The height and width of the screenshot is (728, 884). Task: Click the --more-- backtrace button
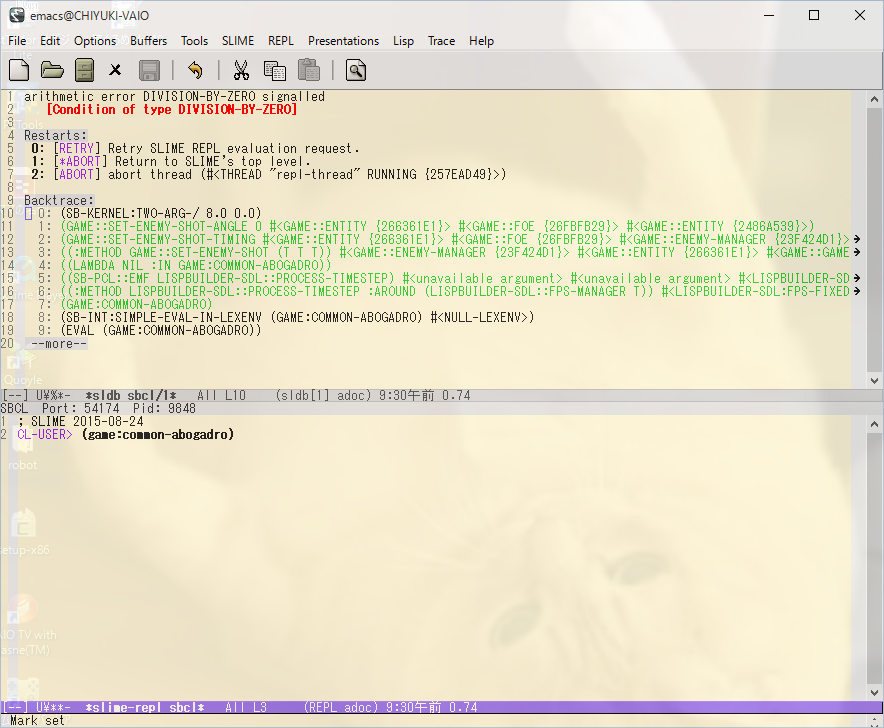tap(59, 343)
